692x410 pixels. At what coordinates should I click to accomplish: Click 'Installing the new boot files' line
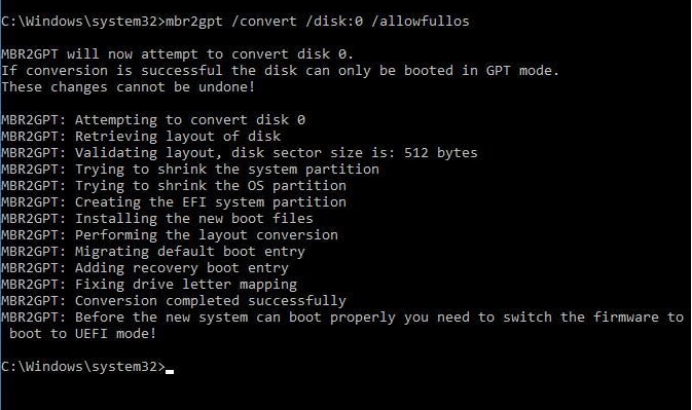click(194, 218)
